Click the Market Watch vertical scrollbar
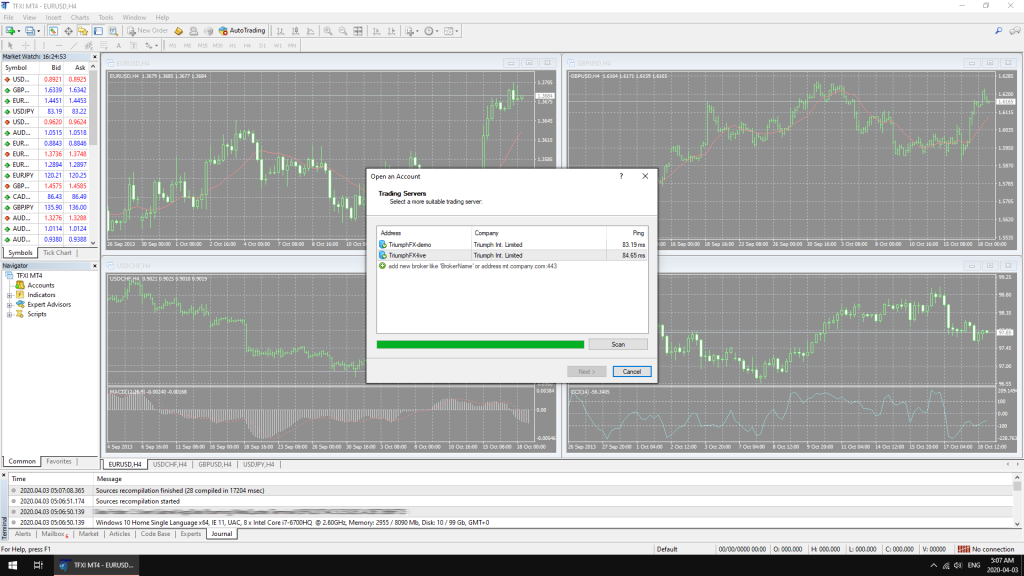The width and height of the screenshot is (1024, 576). click(x=93, y=155)
